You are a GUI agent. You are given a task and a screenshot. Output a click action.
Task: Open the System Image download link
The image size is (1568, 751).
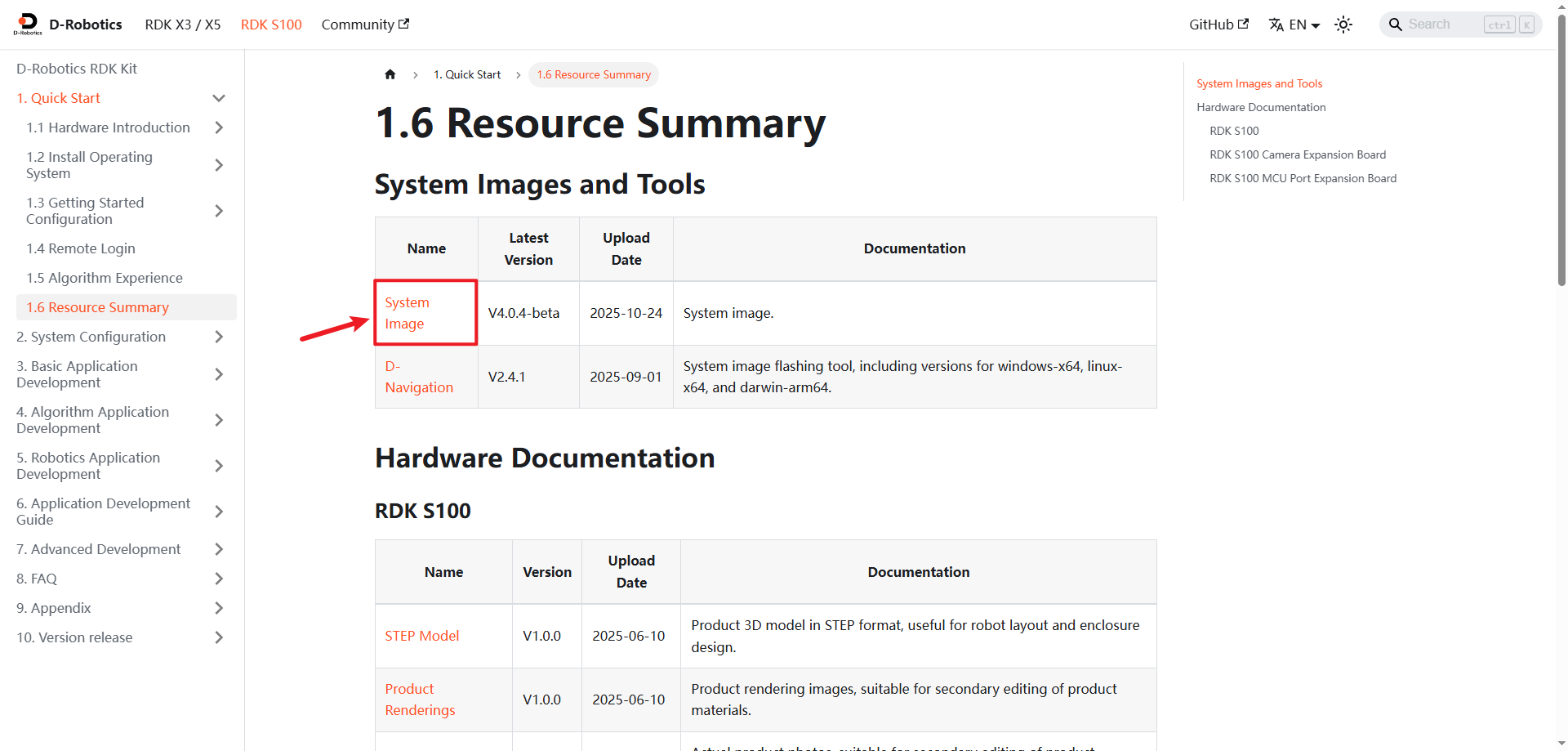[x=407, y=313]
